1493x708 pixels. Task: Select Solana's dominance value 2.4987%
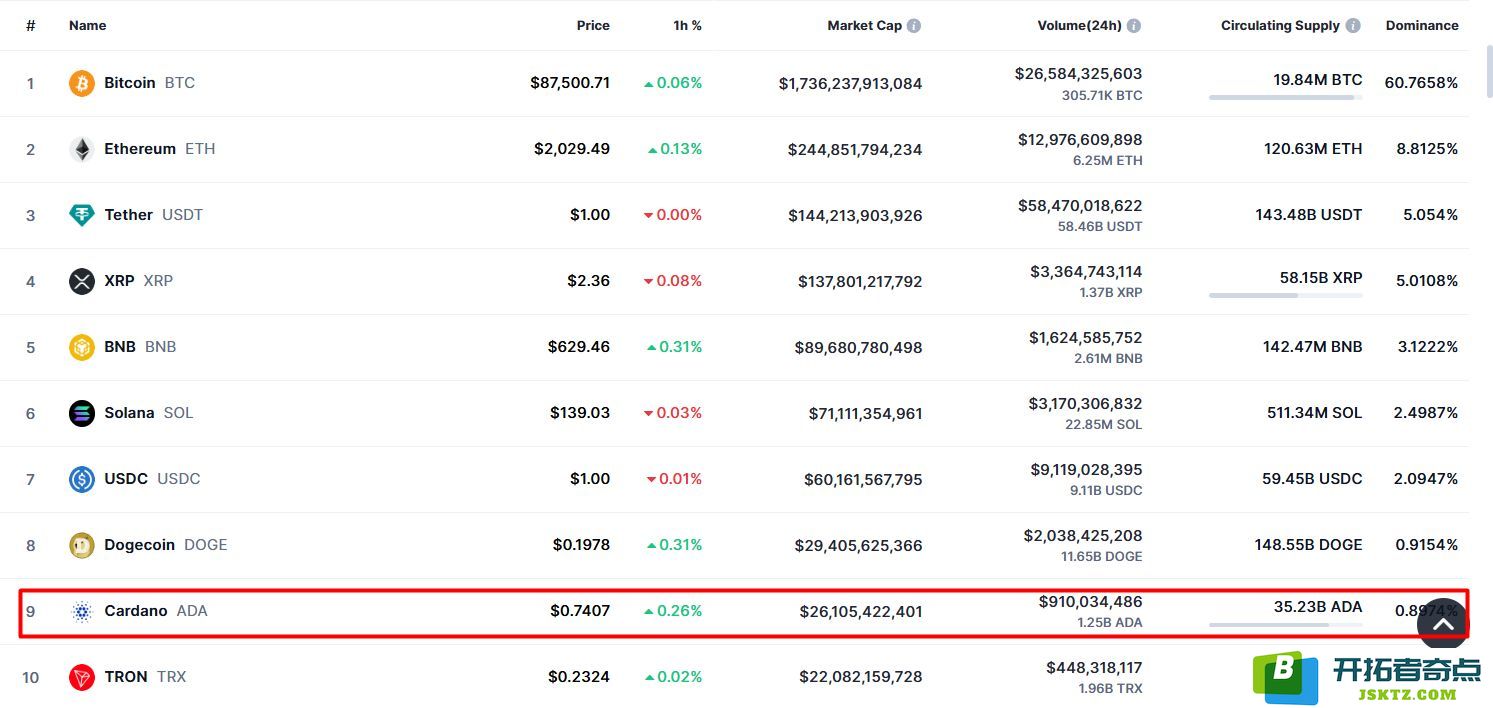coord(1427,413)
